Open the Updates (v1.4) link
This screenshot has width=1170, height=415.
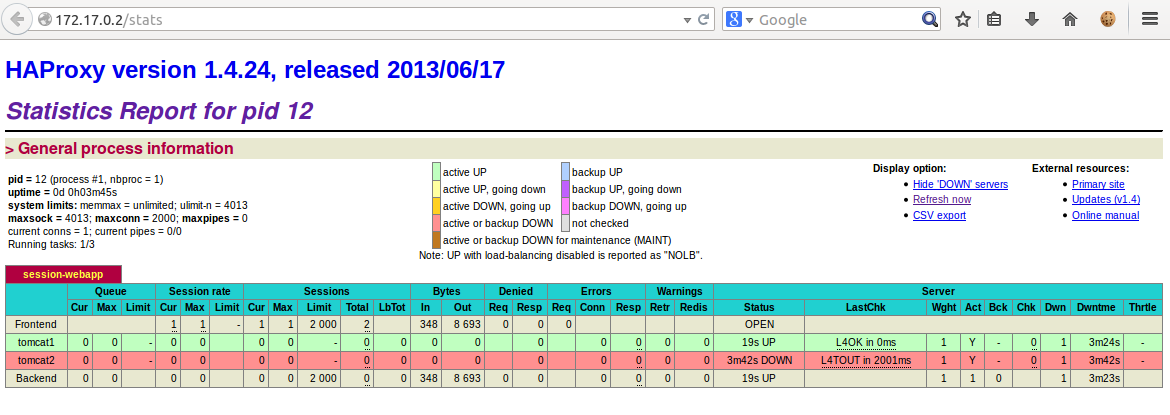pyautogui.click(x=1105, y=199)
